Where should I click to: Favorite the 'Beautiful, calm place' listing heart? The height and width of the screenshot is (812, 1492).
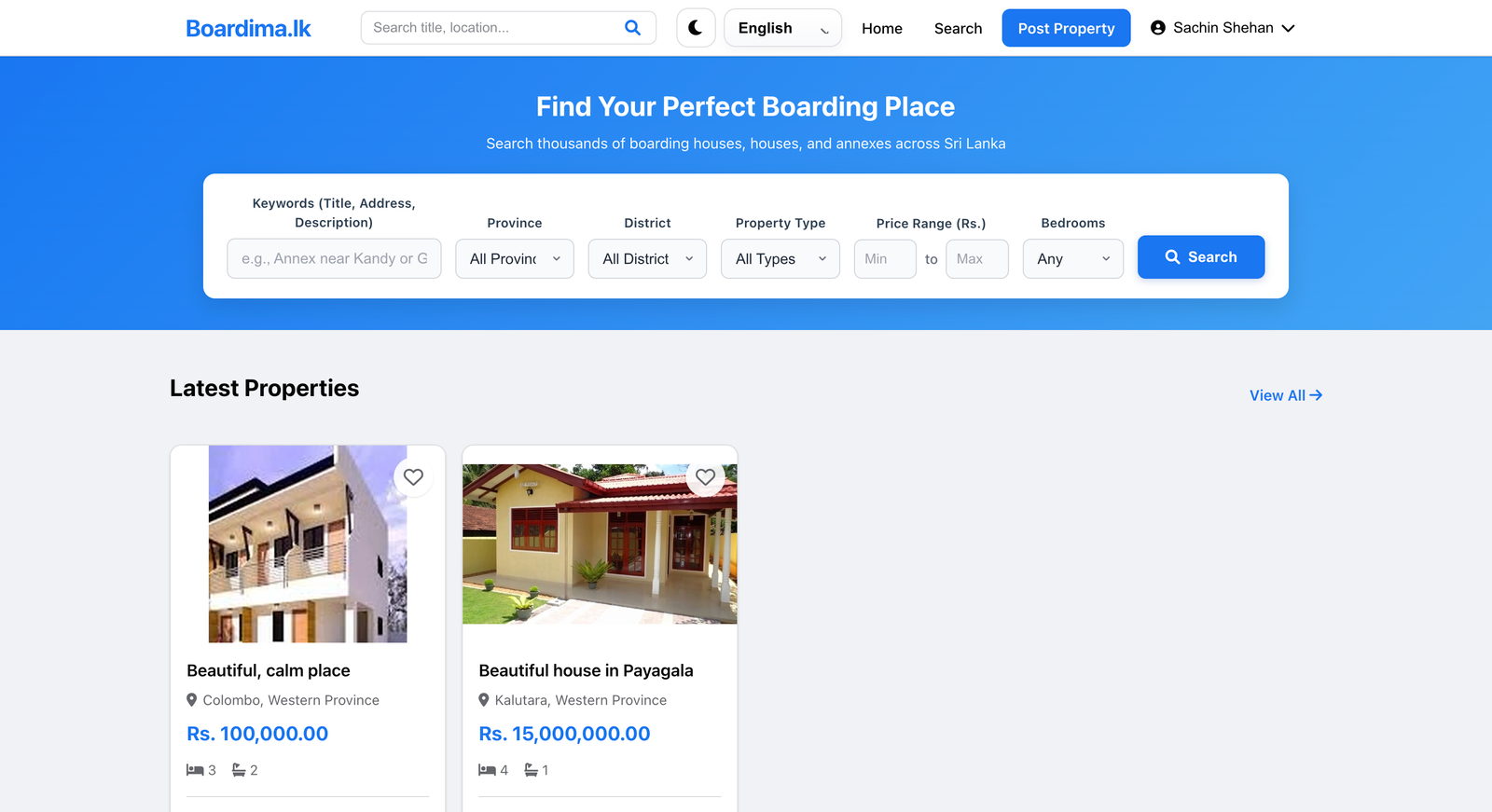click(x=413, y=477)
